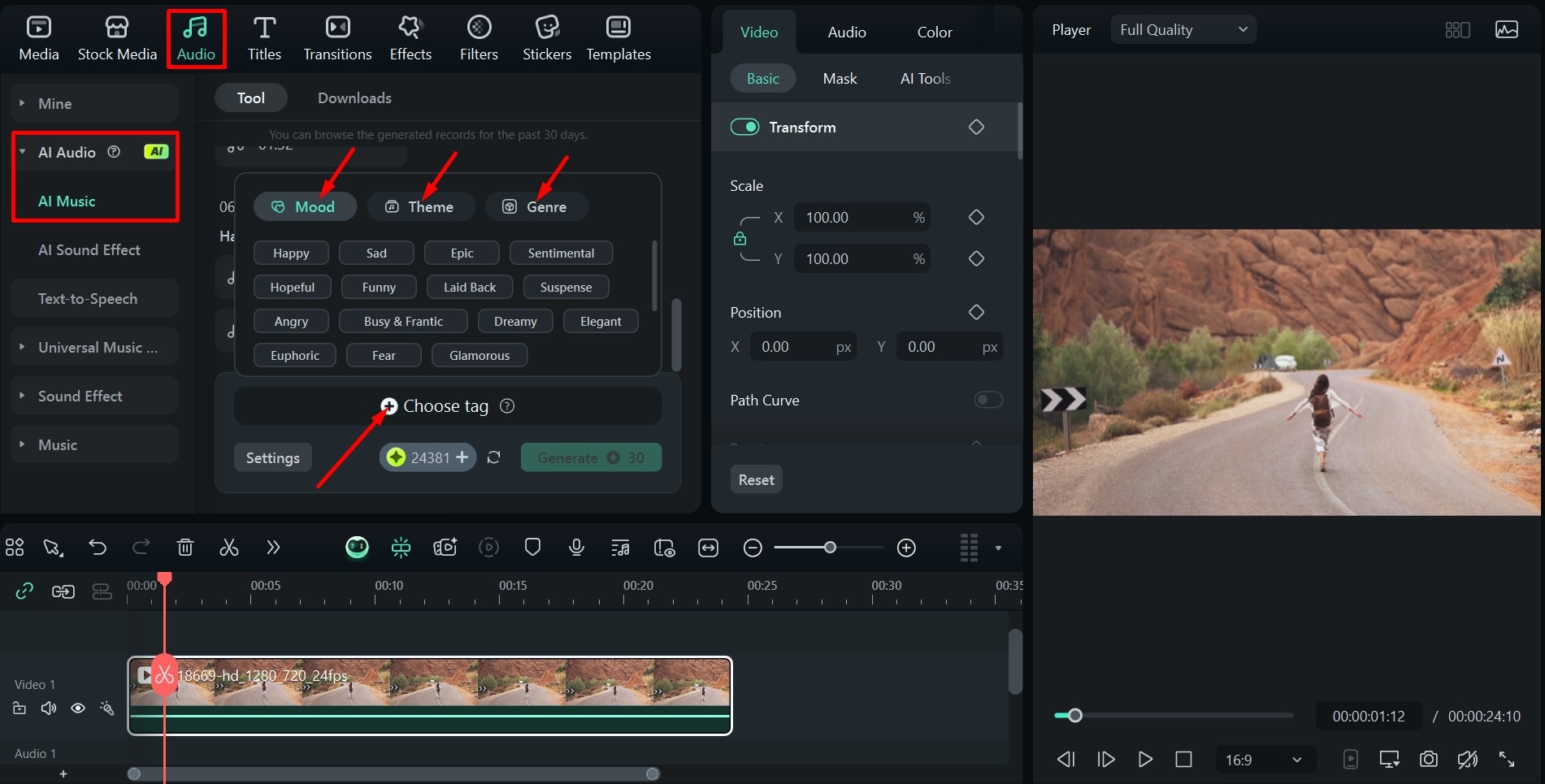The image size is (1545, 784).
Task: Click the voiceover microphone icon
Action: point(576,548)
